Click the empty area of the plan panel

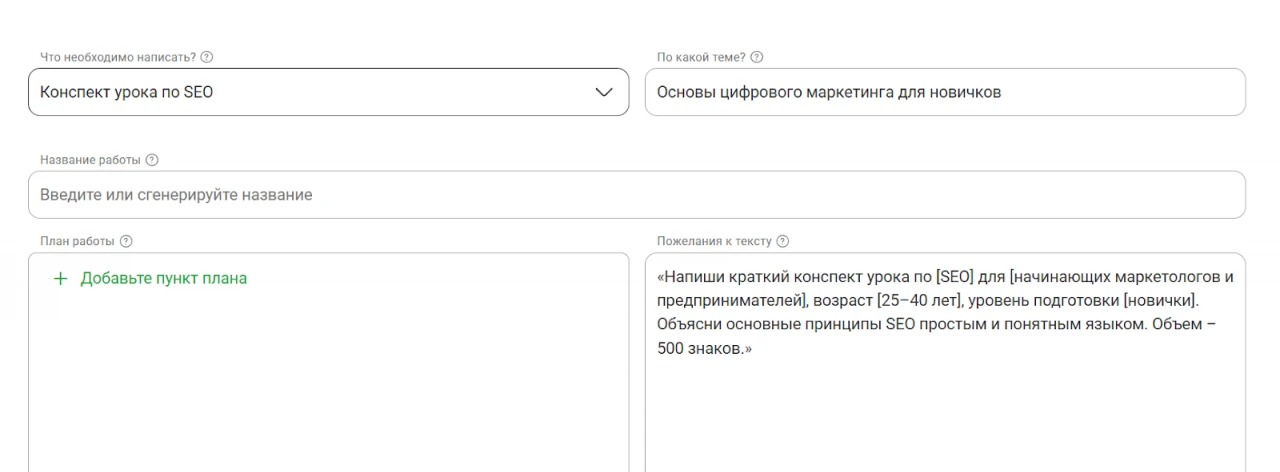pyautogui.click(x=328, y=390)
